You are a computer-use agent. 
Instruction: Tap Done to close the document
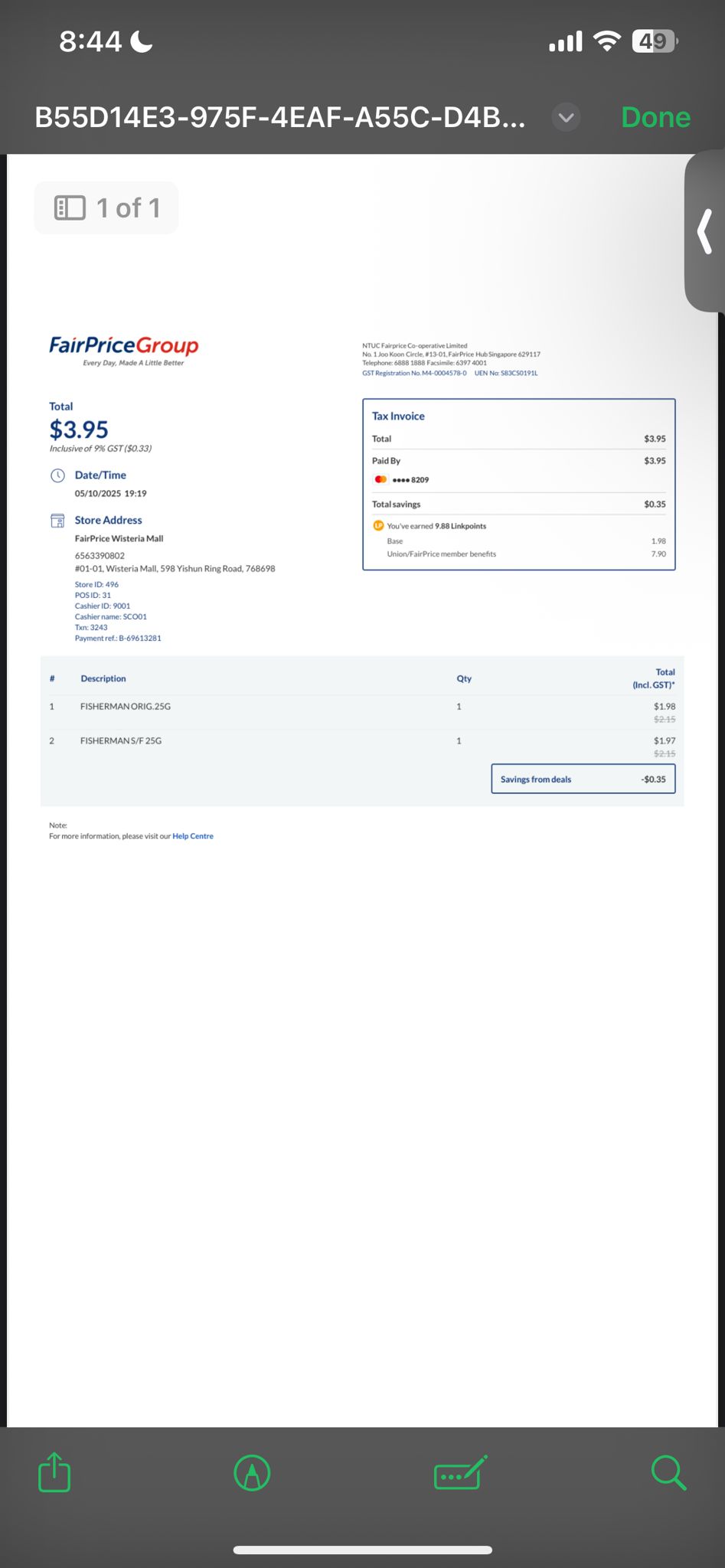click(x=656, y=117)
